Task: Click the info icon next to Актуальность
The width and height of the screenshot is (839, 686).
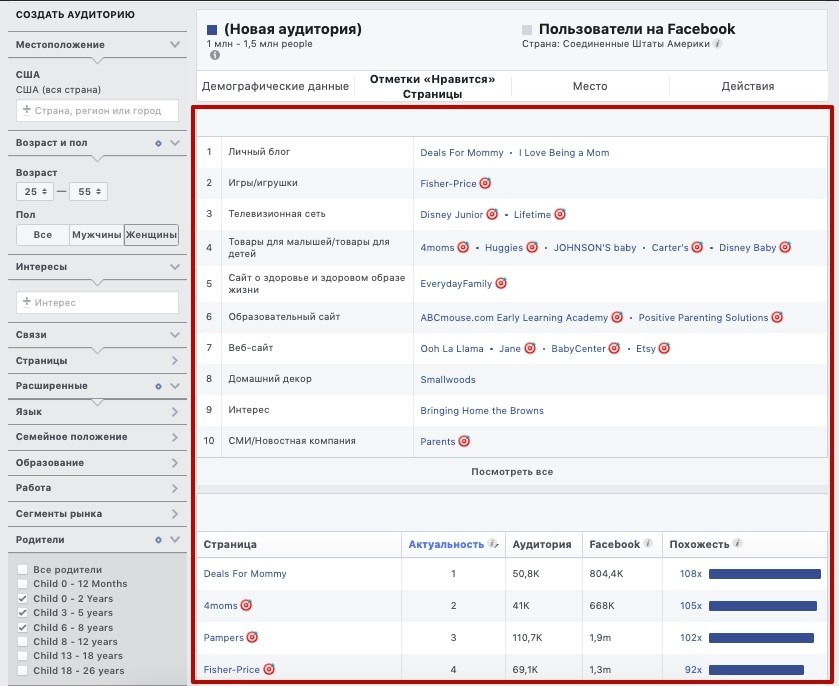Action: point(493,544)
